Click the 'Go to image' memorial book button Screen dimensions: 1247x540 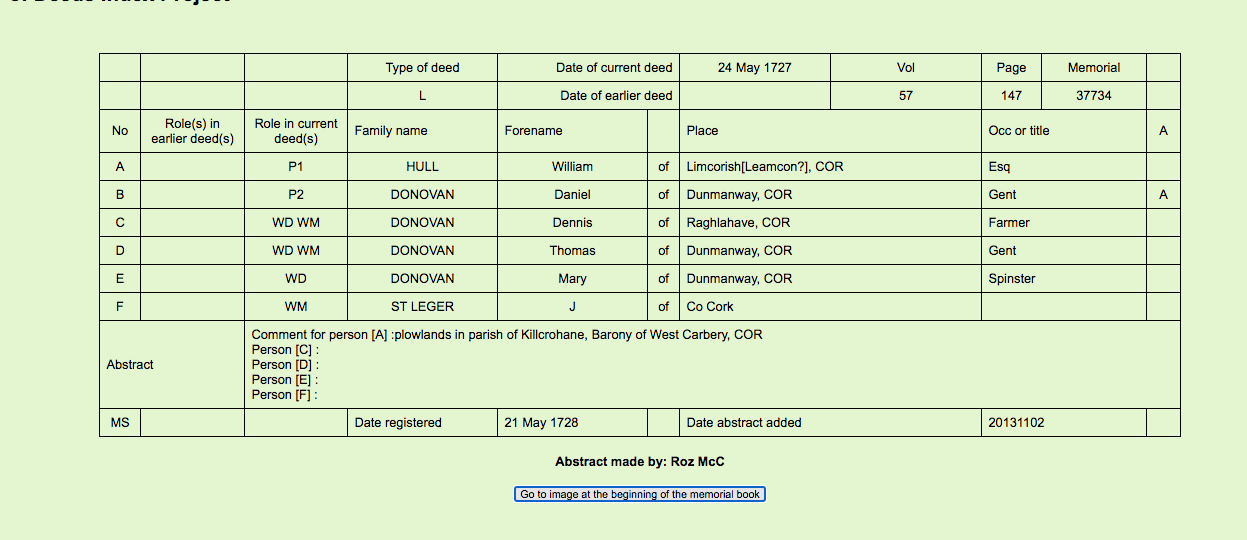coord(640,494)
